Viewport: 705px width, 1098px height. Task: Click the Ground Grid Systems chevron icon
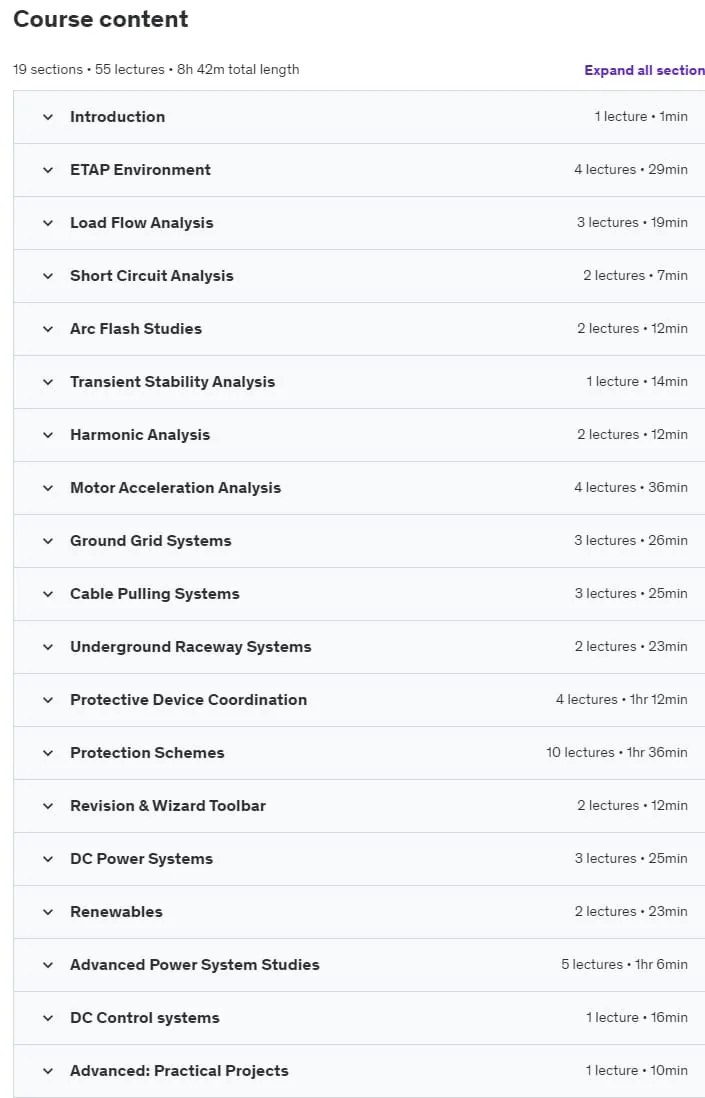(x=48, y=541)
